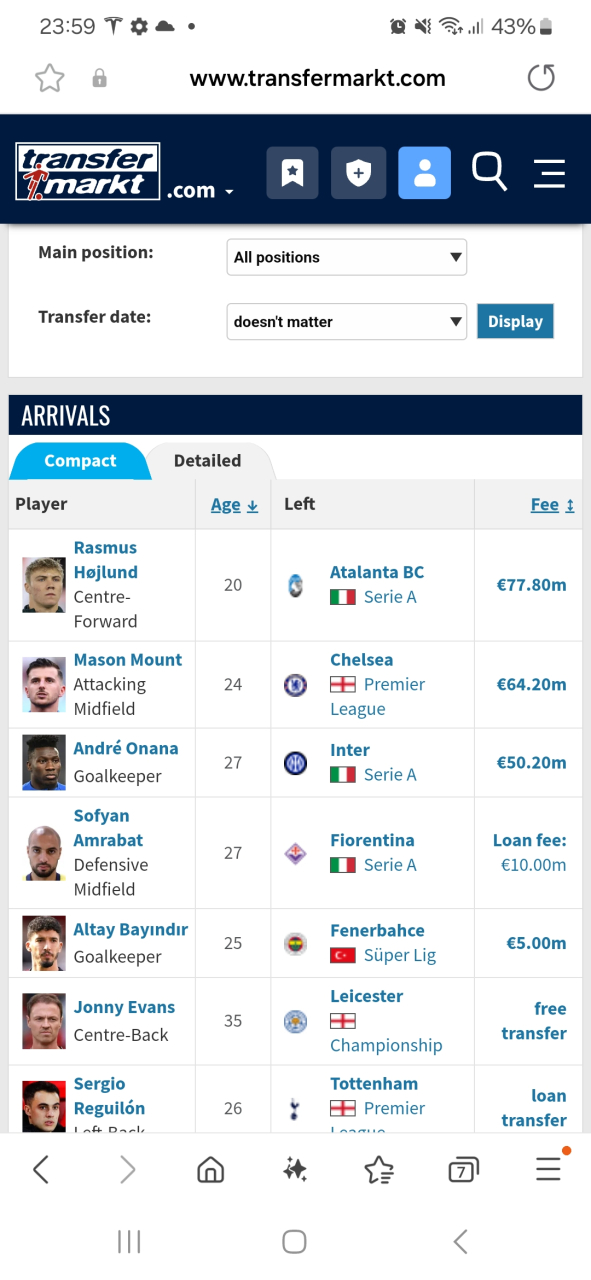This screenshot has height=1280, width=591.
Task: Expand the Transfer date dropdown
Action: (347, 322)
